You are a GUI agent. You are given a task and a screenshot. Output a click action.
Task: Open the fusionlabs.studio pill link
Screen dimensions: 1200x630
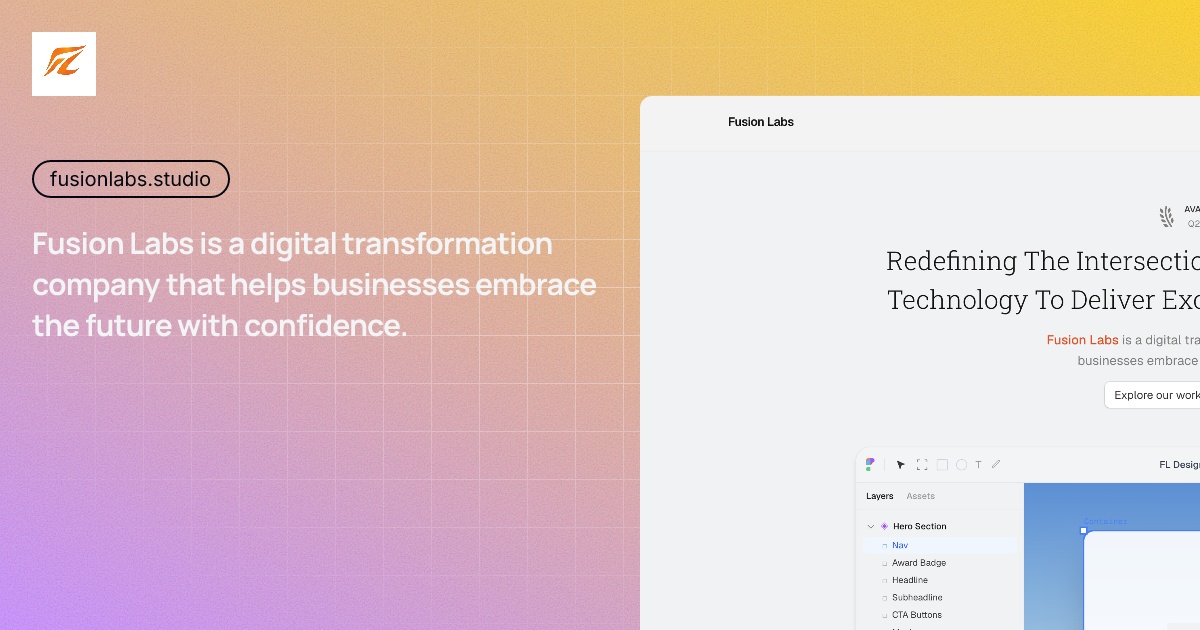coord(131,179)
